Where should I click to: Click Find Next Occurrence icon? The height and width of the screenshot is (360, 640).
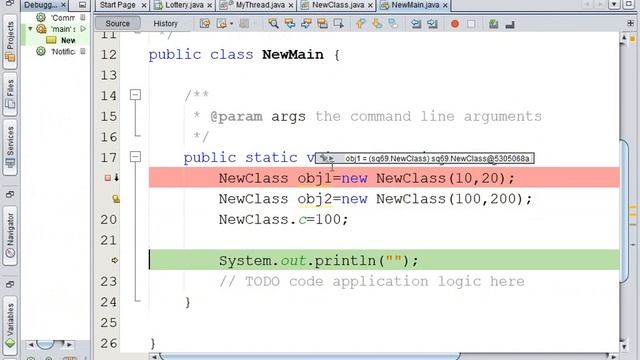(306, 24)
